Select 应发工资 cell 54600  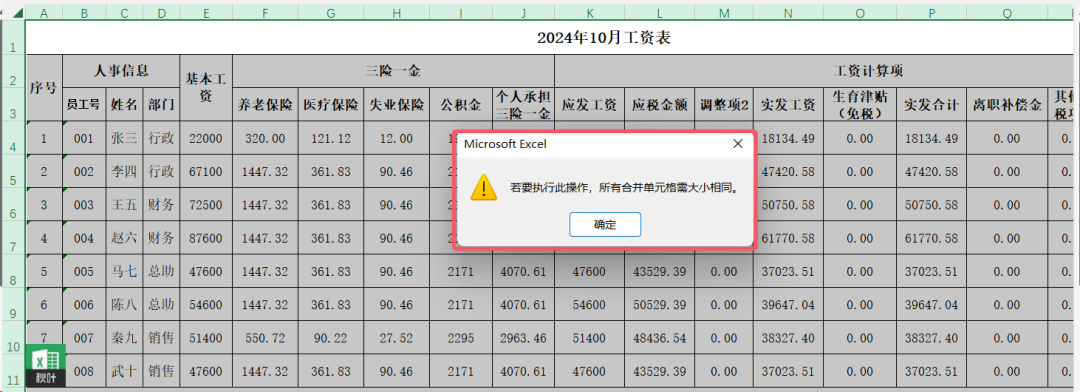pyautogui.click(x=590, y=305)
